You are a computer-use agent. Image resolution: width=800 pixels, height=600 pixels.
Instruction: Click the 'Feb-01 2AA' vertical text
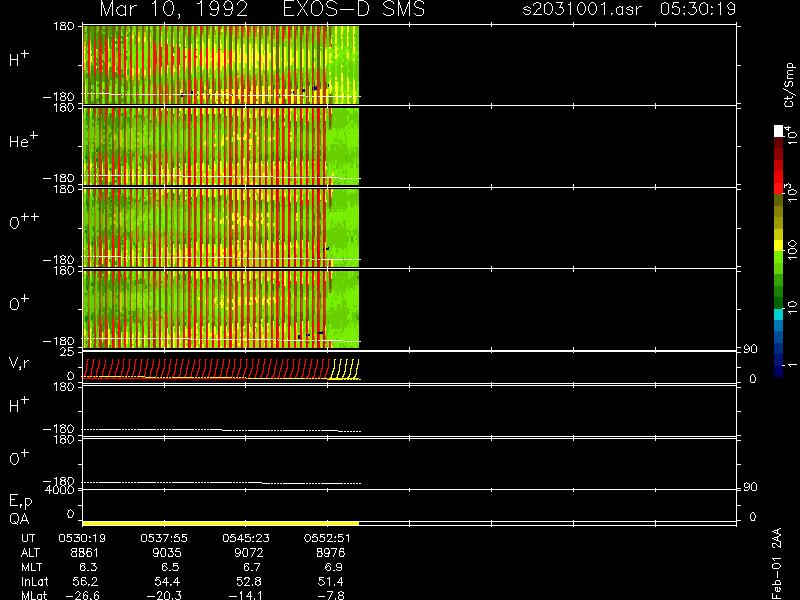[777, 564]
